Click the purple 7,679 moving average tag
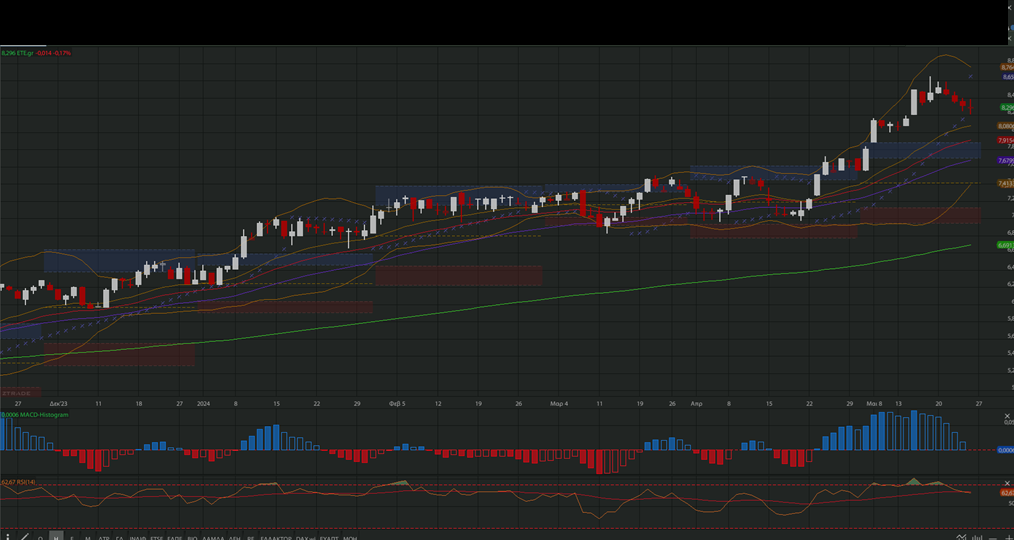 coord(1006,160)
